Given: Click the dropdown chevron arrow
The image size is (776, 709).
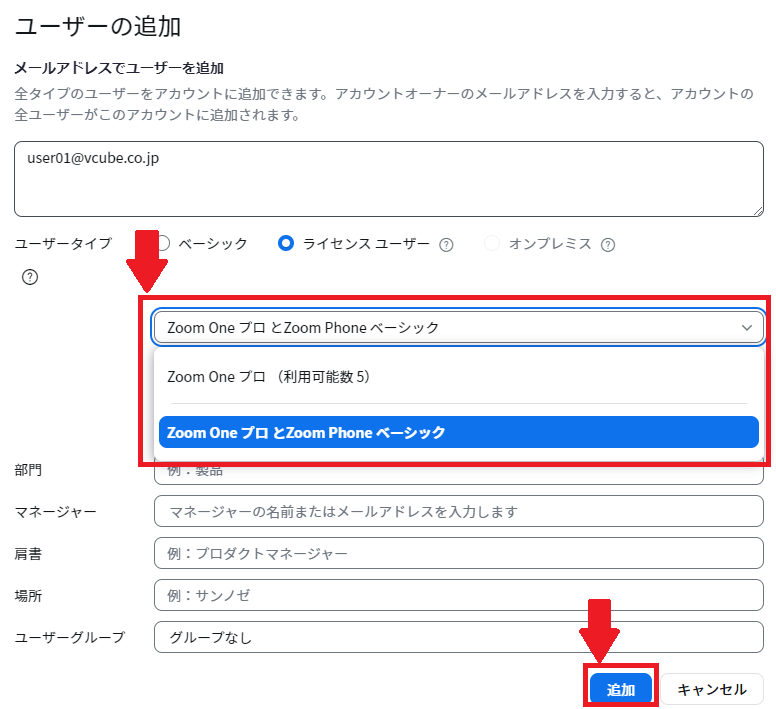Looking at the screenshot, I should 747,328.
